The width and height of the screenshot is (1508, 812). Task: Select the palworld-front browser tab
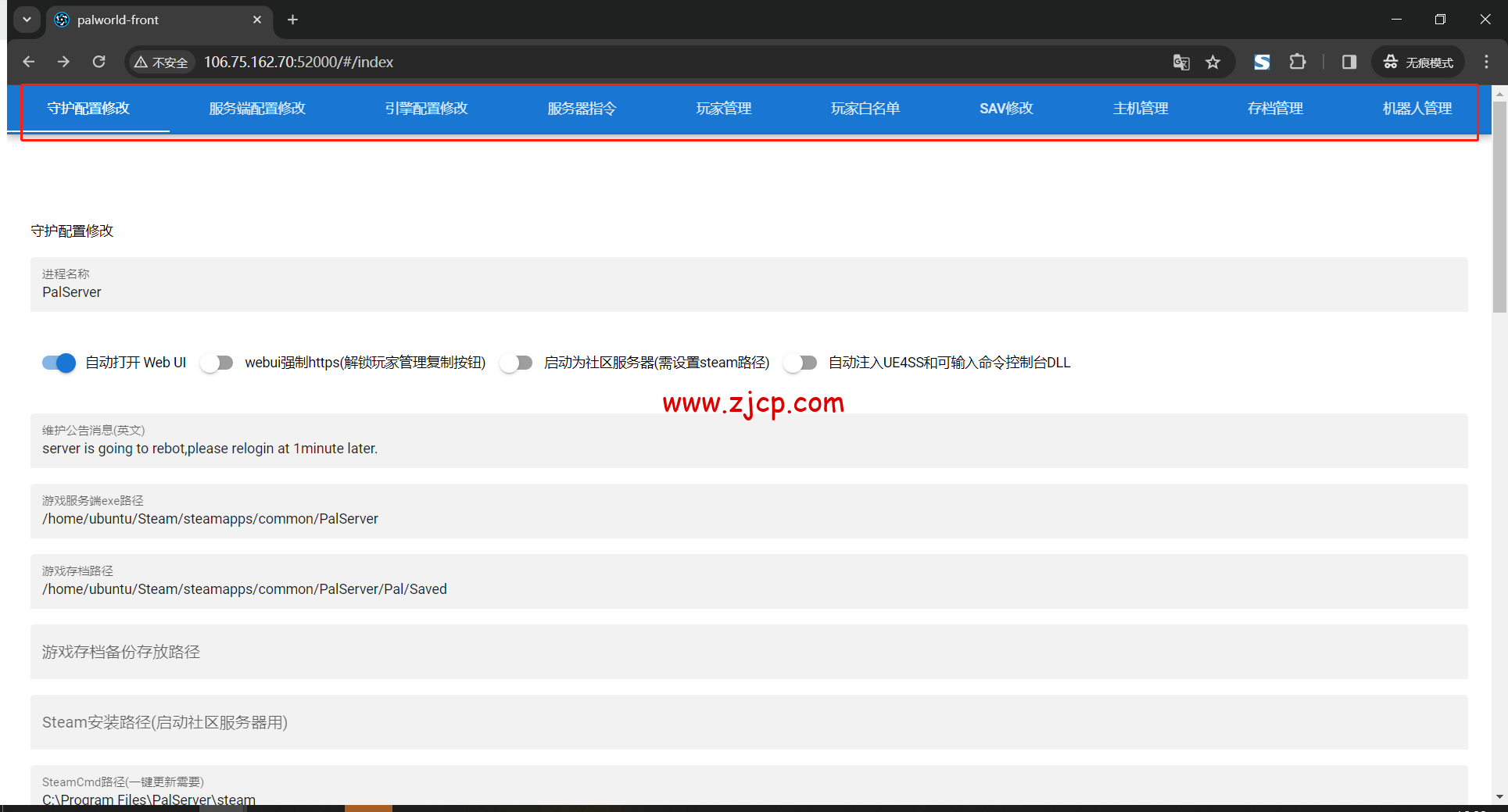(159, 20)
